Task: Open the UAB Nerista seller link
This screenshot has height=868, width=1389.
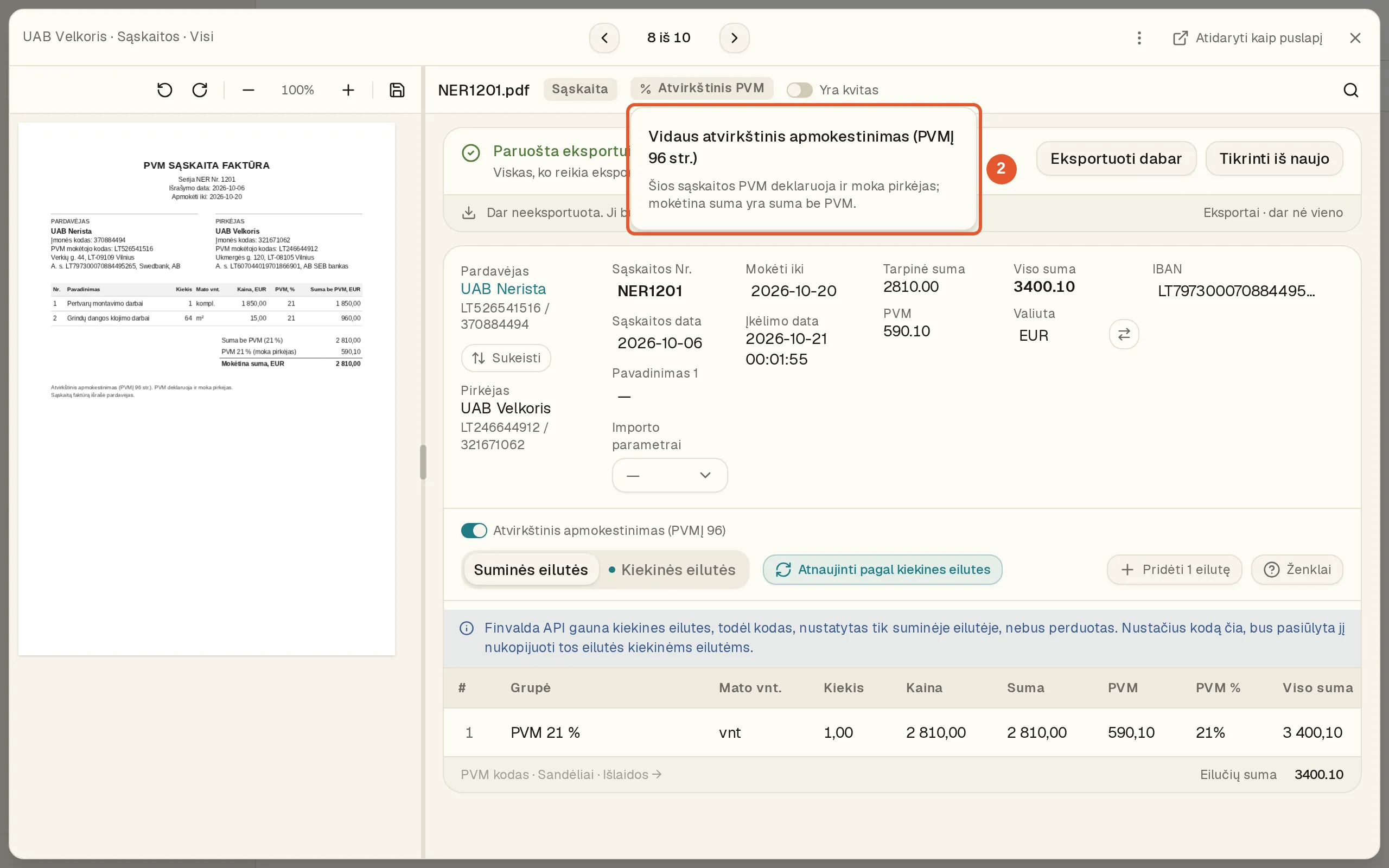Action: click(x=503, y=289)
